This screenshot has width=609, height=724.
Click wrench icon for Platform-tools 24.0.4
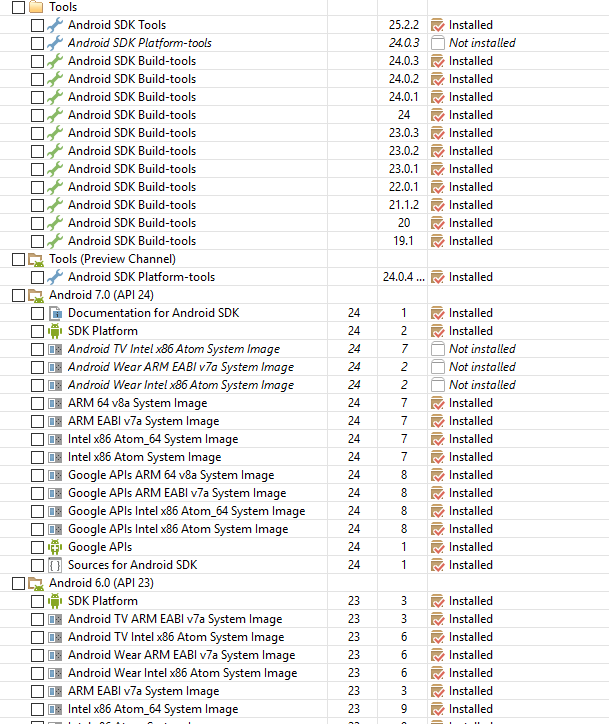pos(55,277)
